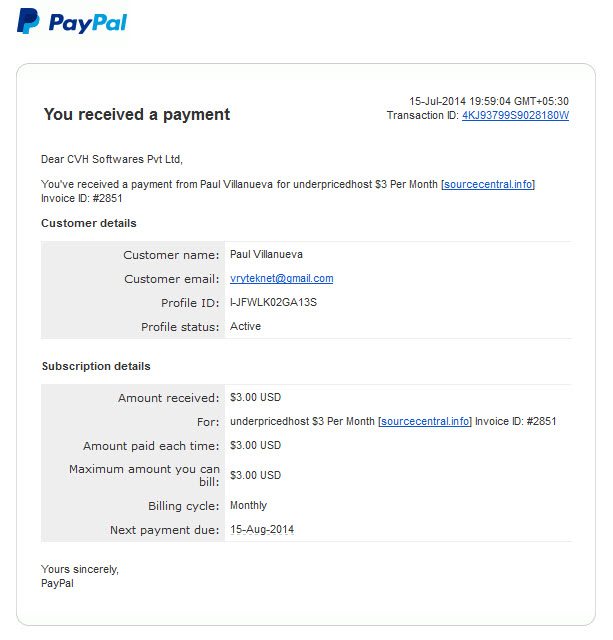Open sourcecentral.info link in For row
Screen dimensions: 613x640
point(425,421)
